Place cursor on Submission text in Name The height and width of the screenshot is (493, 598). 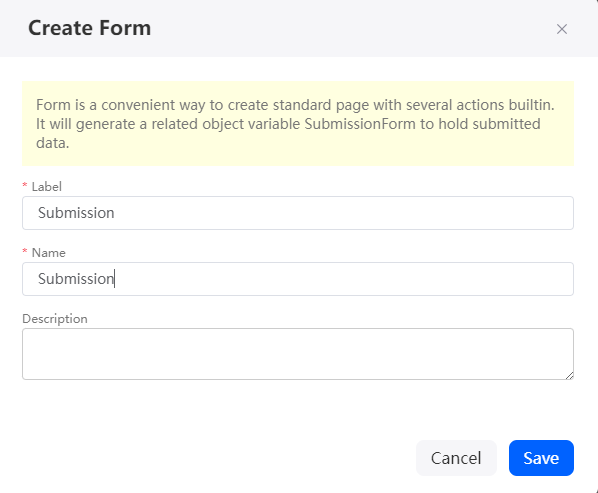[x=76, y=279]
